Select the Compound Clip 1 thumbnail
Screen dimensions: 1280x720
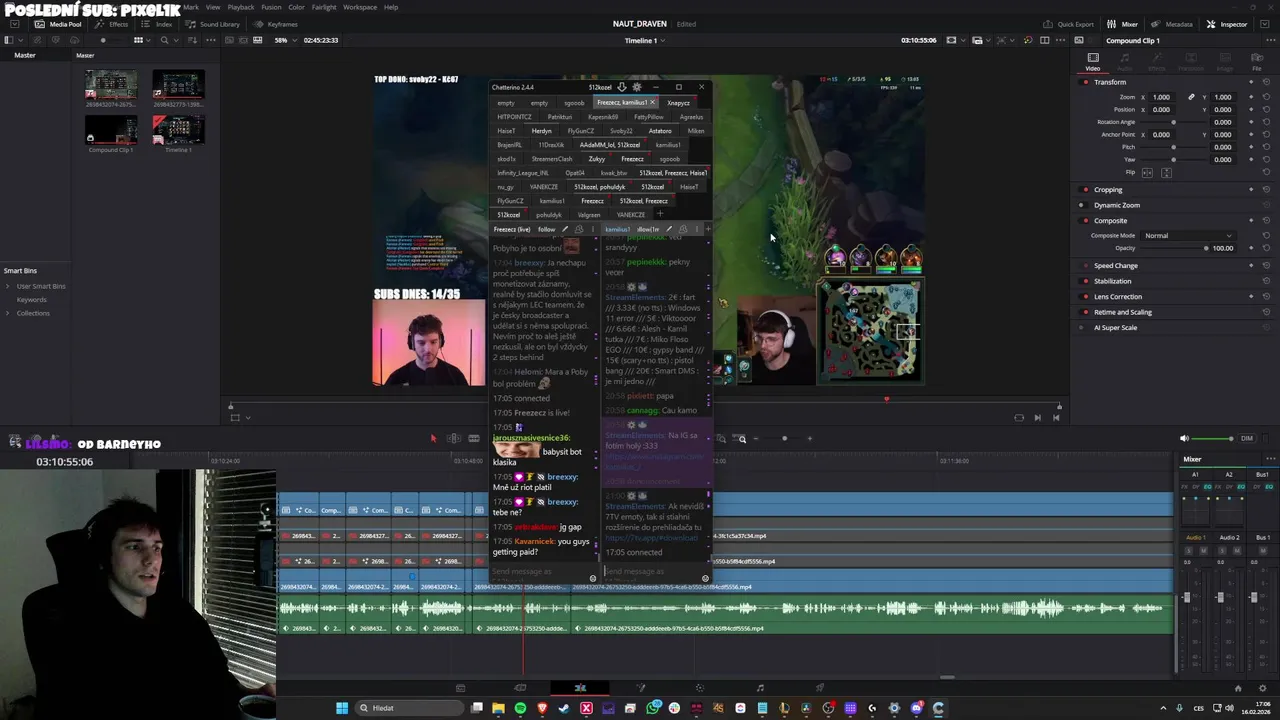111,130
